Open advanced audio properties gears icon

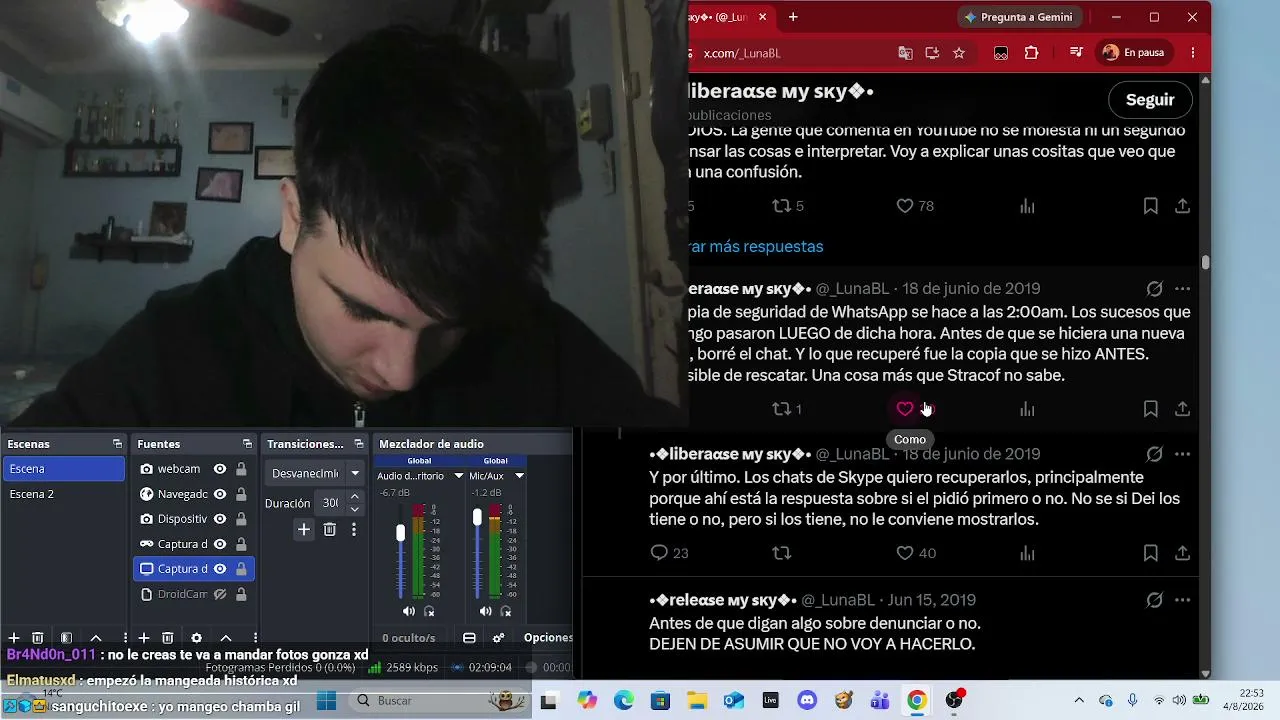pos(498,638)
